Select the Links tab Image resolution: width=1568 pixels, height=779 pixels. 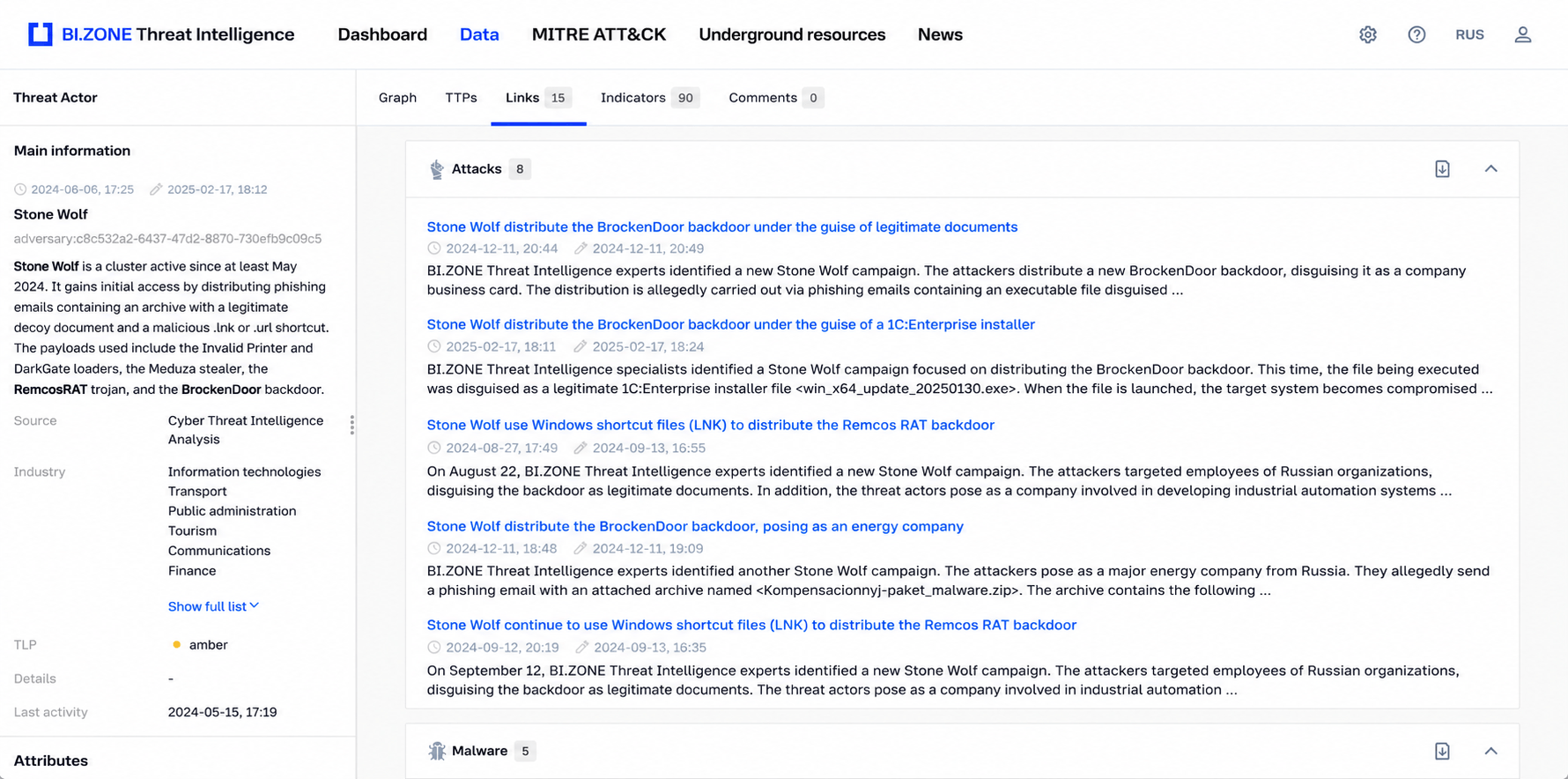pyautogui.click(x=538, y=98)
